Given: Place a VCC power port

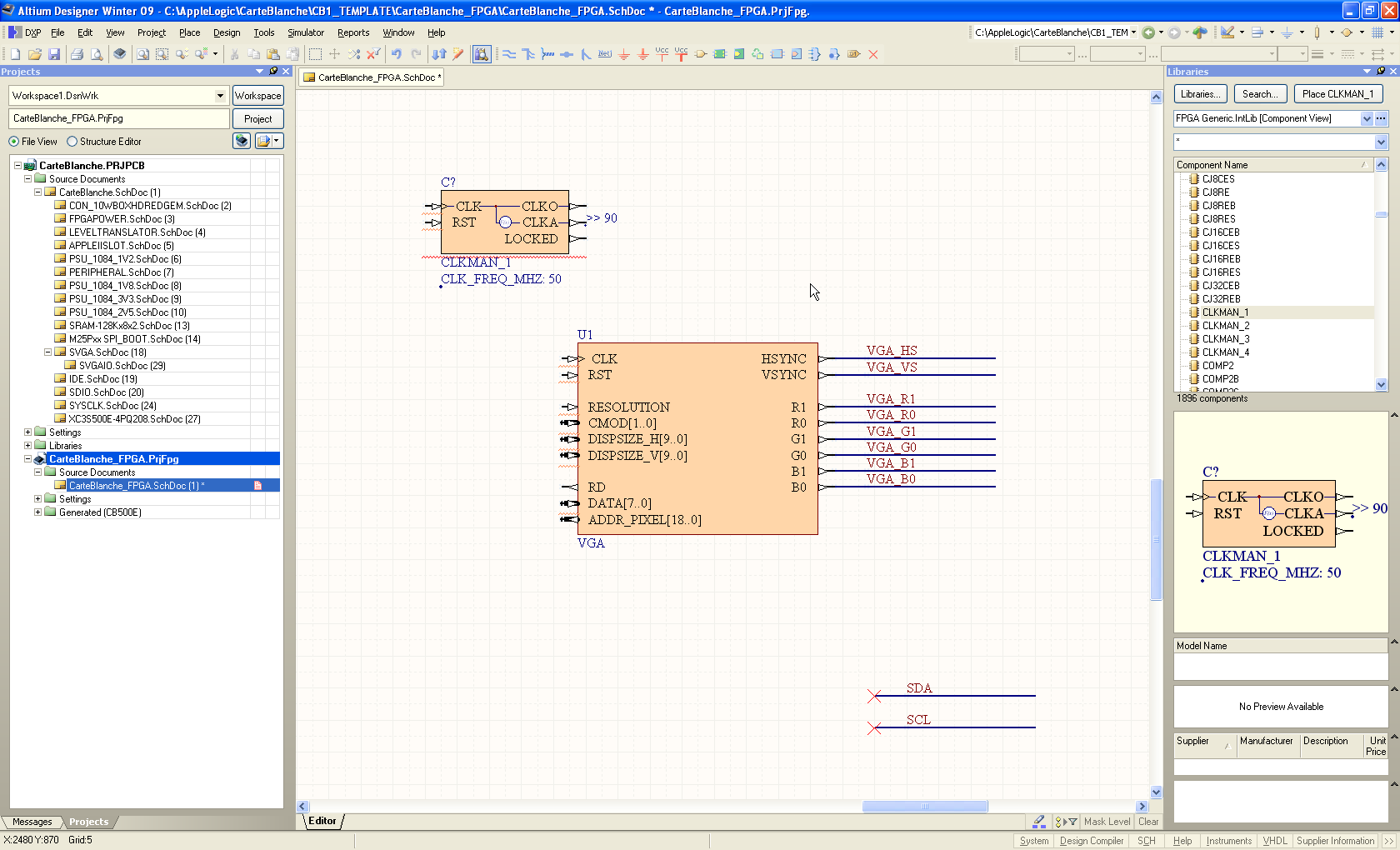Looking at the screenshot, I should (x=662, y=54).
